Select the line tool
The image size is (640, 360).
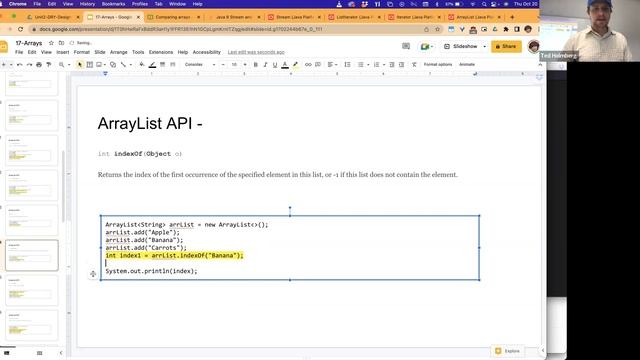[123, 64]
